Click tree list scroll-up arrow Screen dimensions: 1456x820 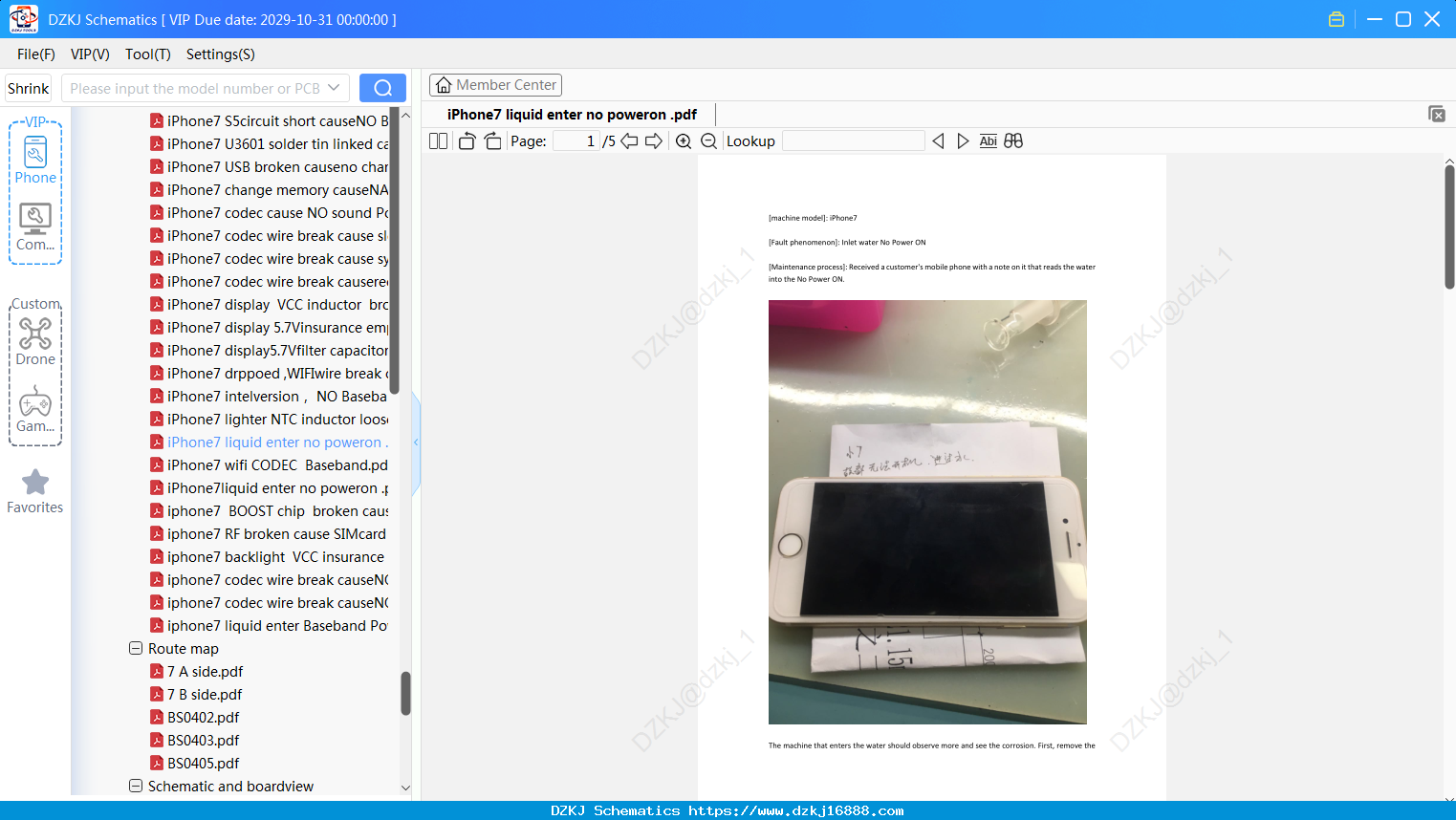pyautogui.click(x=405, y=116)
